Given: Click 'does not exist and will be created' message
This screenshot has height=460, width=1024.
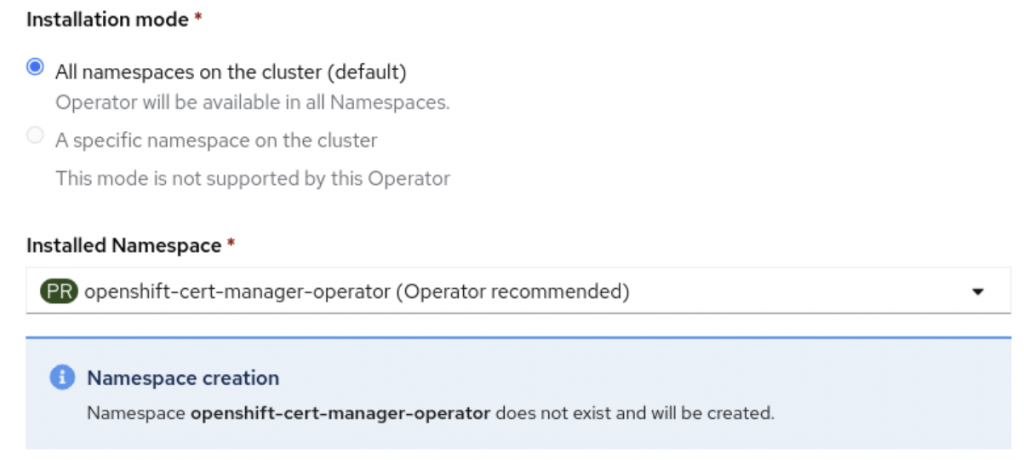Looking at the screenshot, I should click(634, 413).
